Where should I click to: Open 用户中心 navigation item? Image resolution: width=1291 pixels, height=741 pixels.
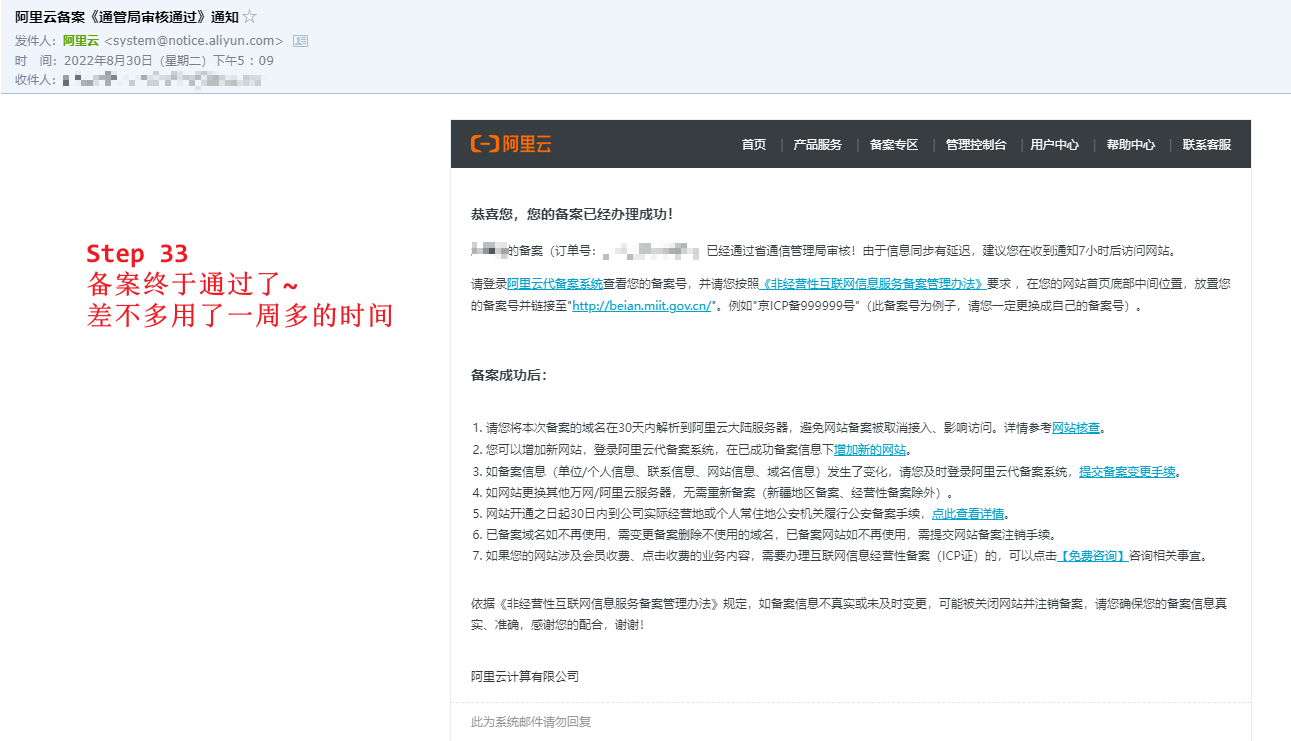click(x=1055, y=145)
